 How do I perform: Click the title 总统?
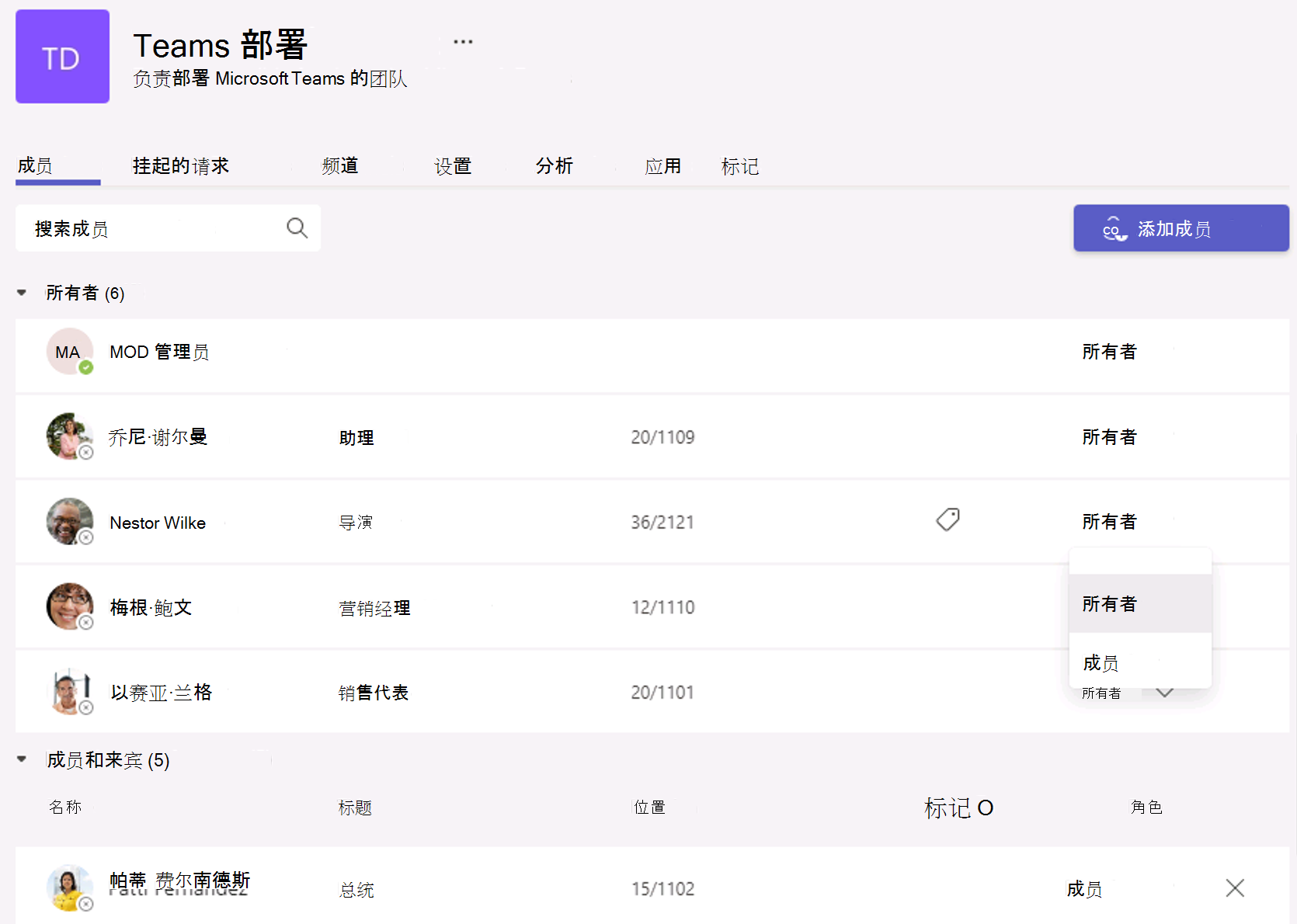point(356,890)
